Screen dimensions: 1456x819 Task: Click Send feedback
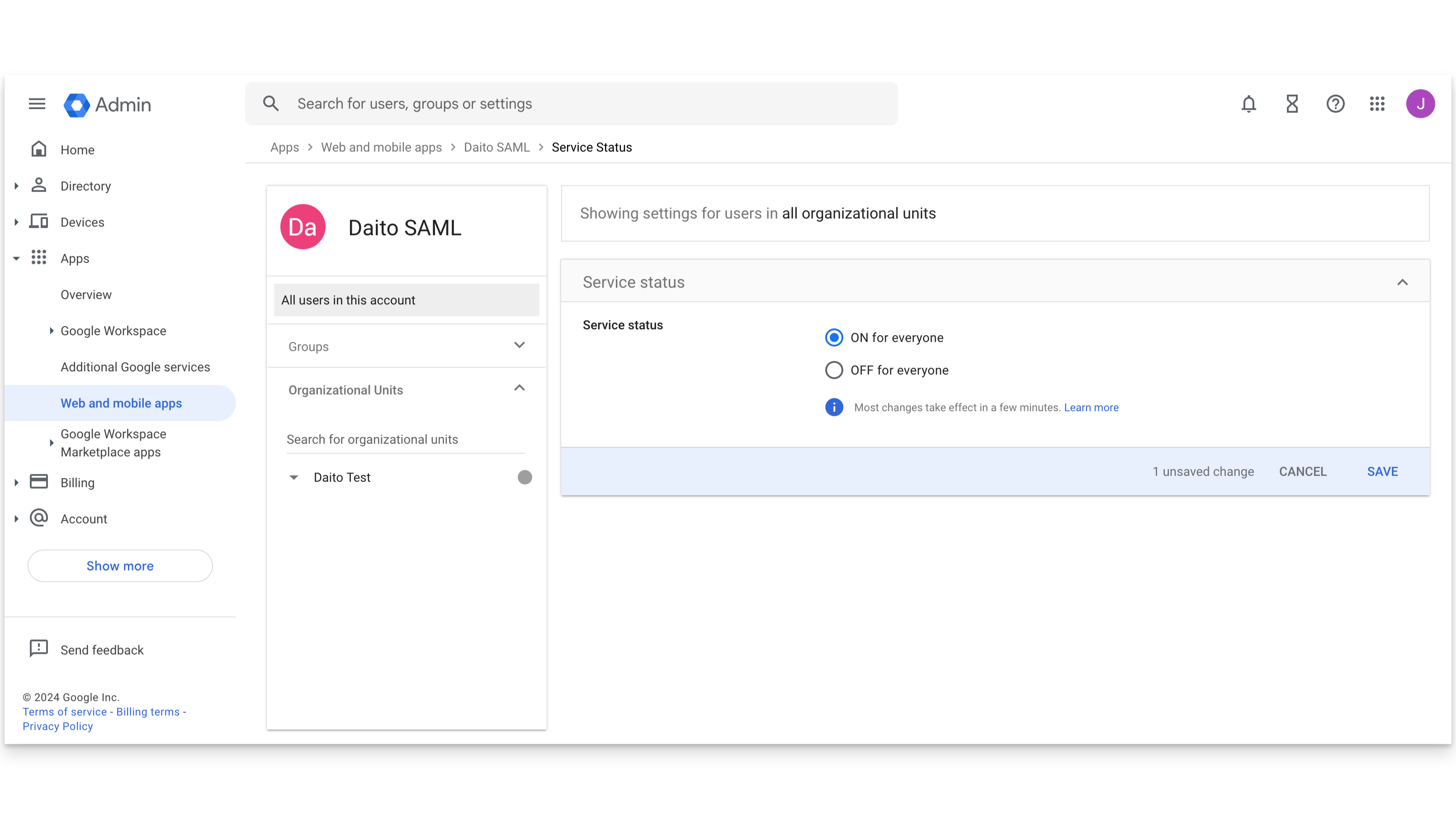(x=102, y=650)
